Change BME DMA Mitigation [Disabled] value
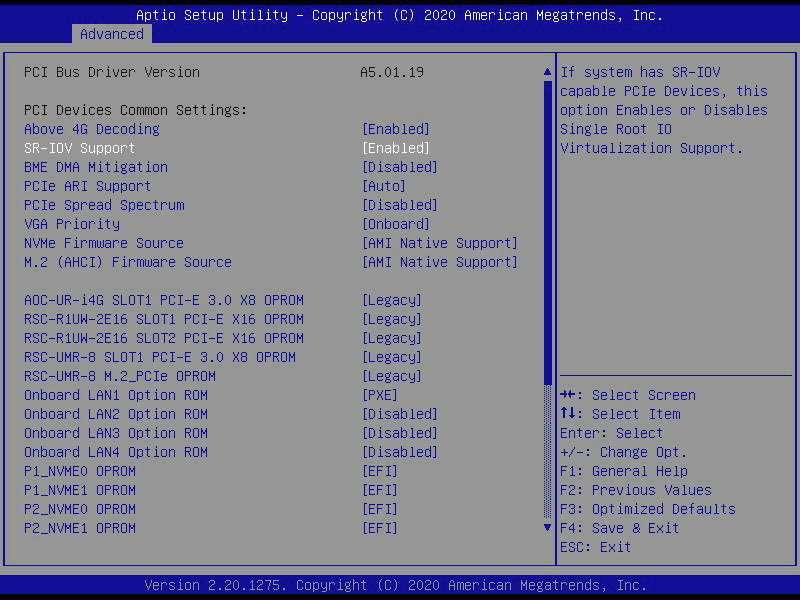 tap(400, 167)
